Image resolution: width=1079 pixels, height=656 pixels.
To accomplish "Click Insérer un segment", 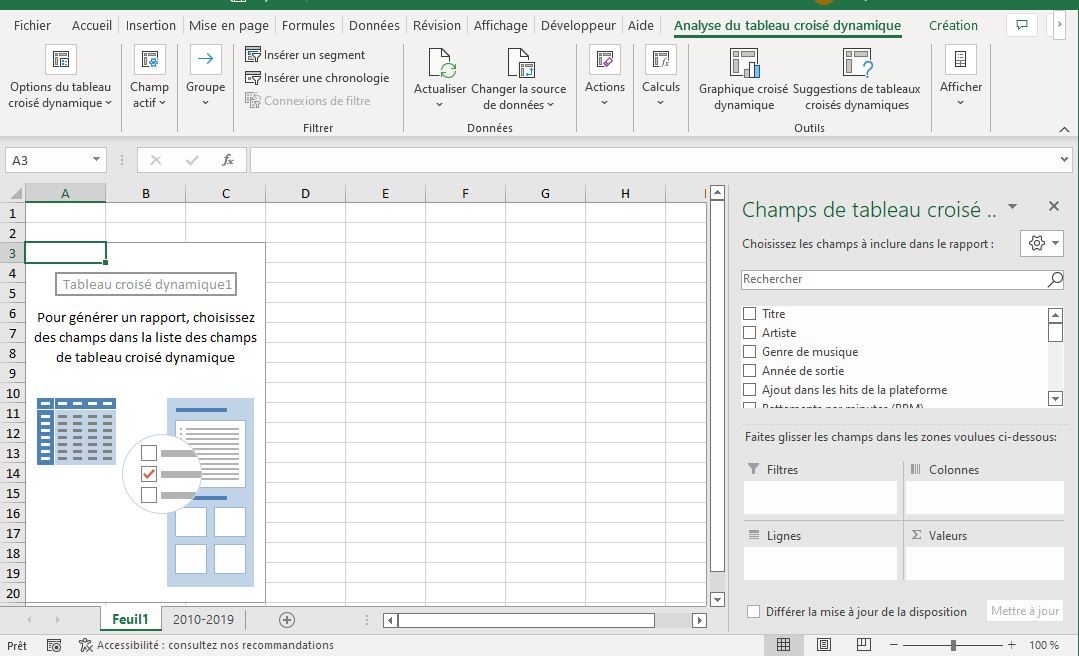I will click(x=305, y=54).
